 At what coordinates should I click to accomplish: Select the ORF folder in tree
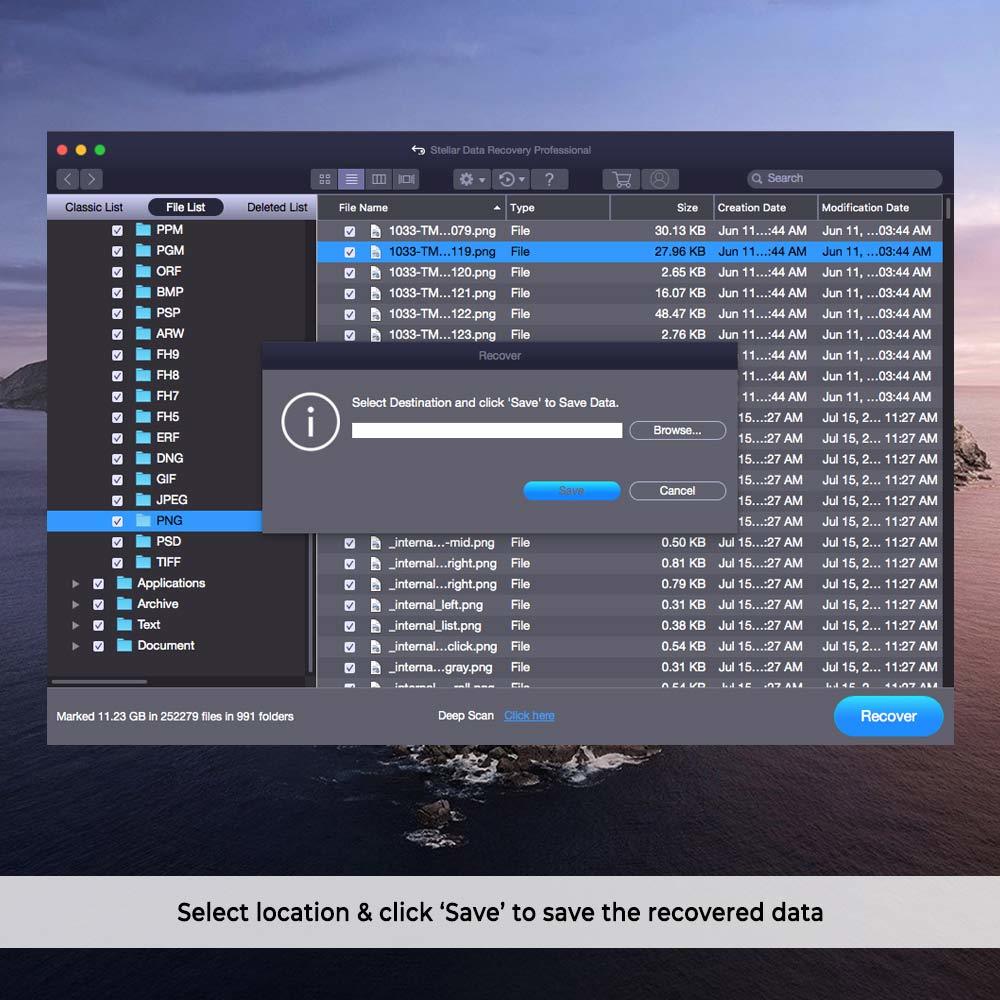click(168, 271)
